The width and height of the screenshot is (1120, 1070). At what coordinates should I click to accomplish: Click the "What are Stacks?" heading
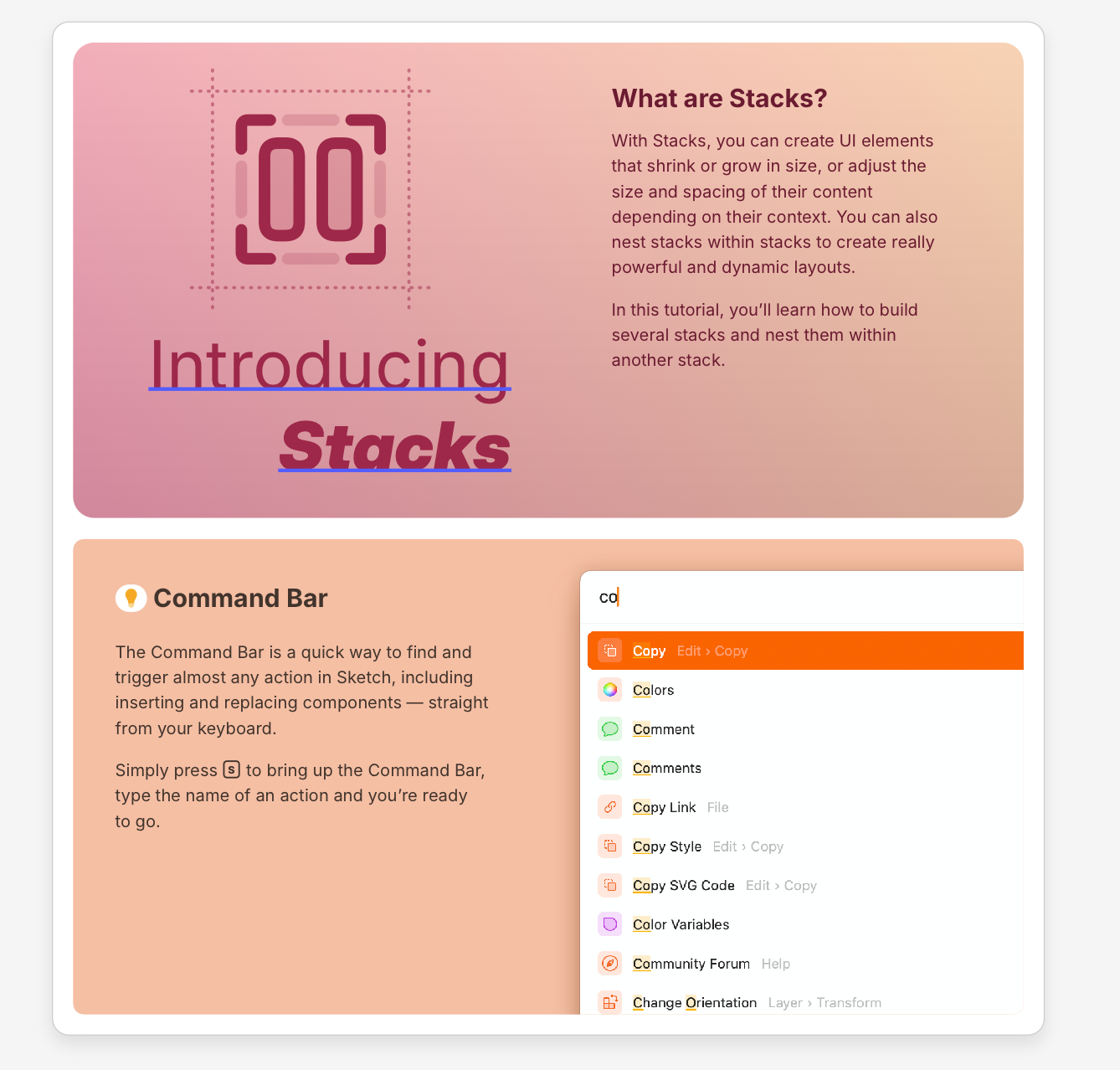(719, 98)
